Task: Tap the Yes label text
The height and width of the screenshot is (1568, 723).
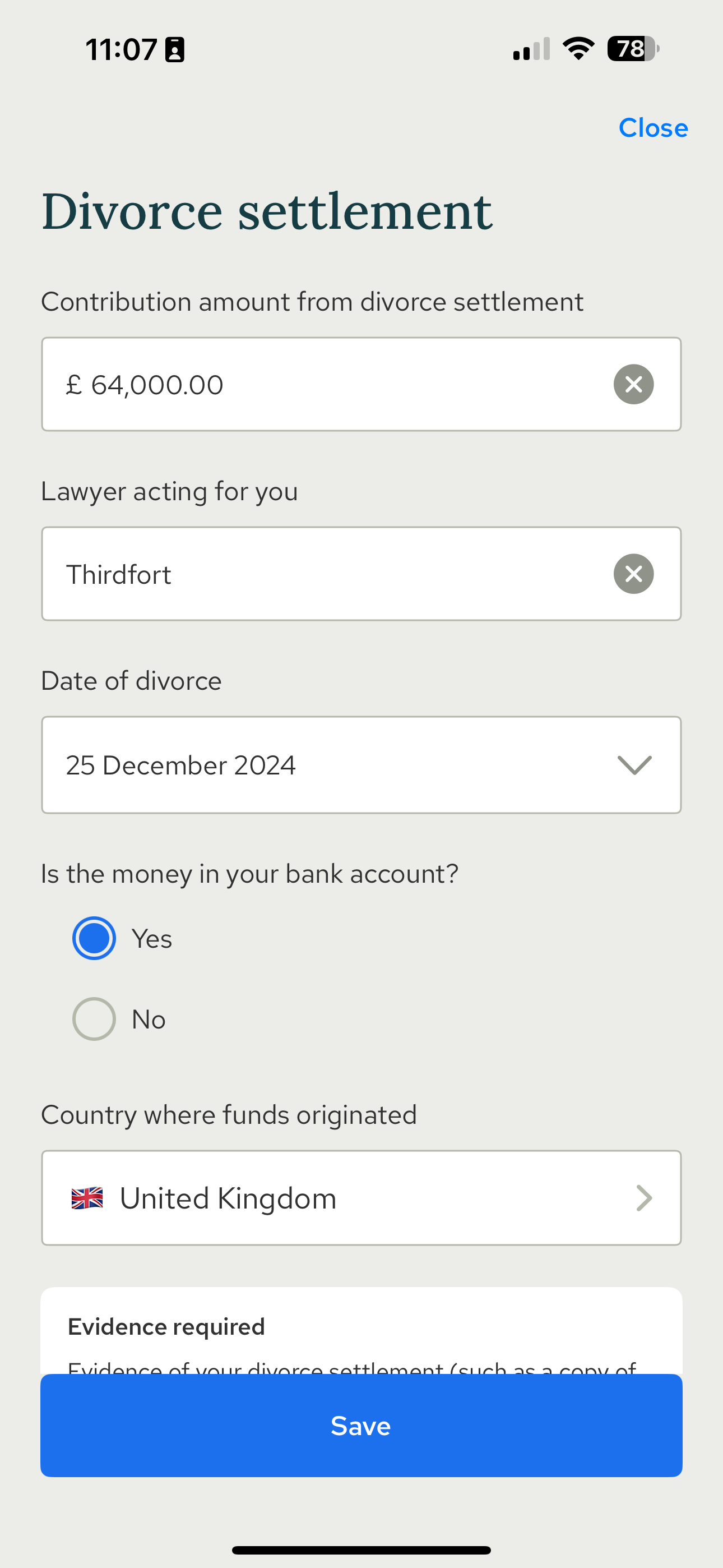Action: point(151,939)
